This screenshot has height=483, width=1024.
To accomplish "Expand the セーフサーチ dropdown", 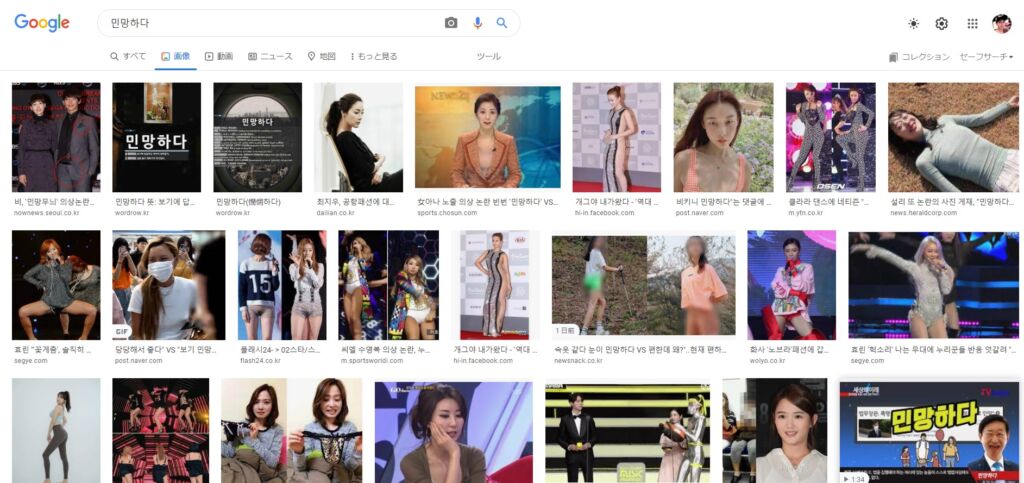I will pos(986,57).
